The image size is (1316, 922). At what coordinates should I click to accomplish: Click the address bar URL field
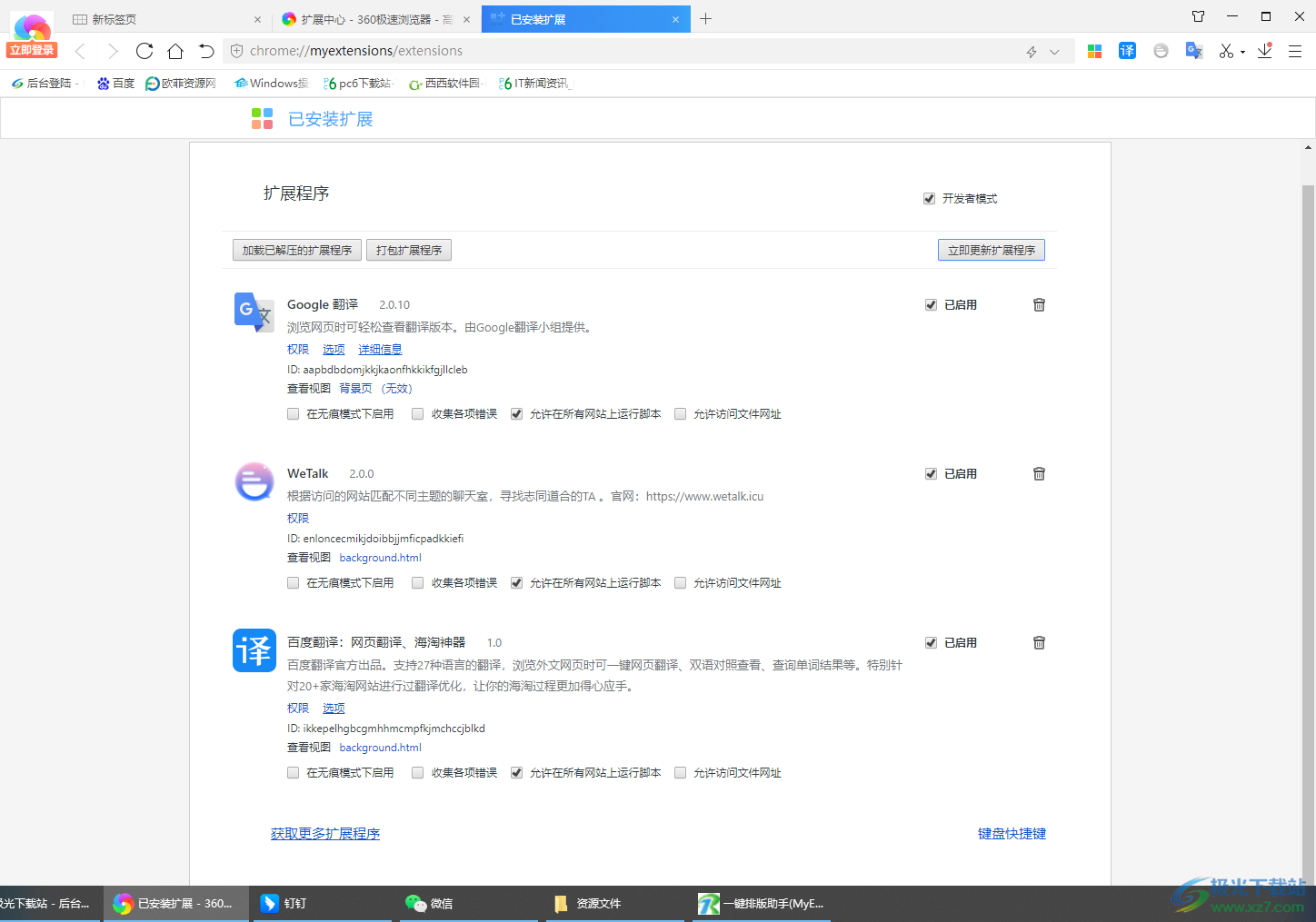click(627, 51)
